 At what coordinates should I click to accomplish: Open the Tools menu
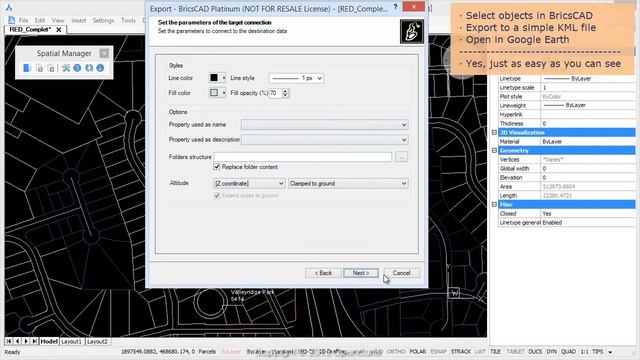(128, 20)
